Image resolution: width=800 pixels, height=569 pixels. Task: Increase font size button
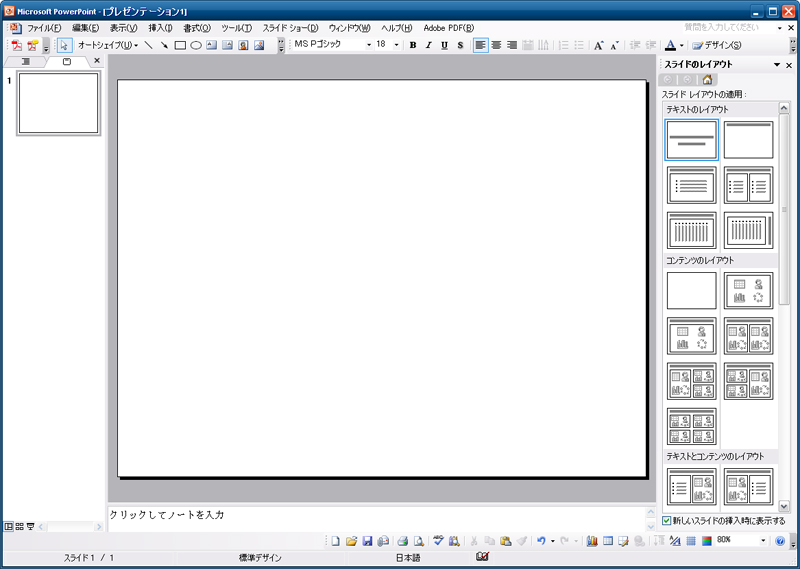pyautogui.click(x=598, y=45)
